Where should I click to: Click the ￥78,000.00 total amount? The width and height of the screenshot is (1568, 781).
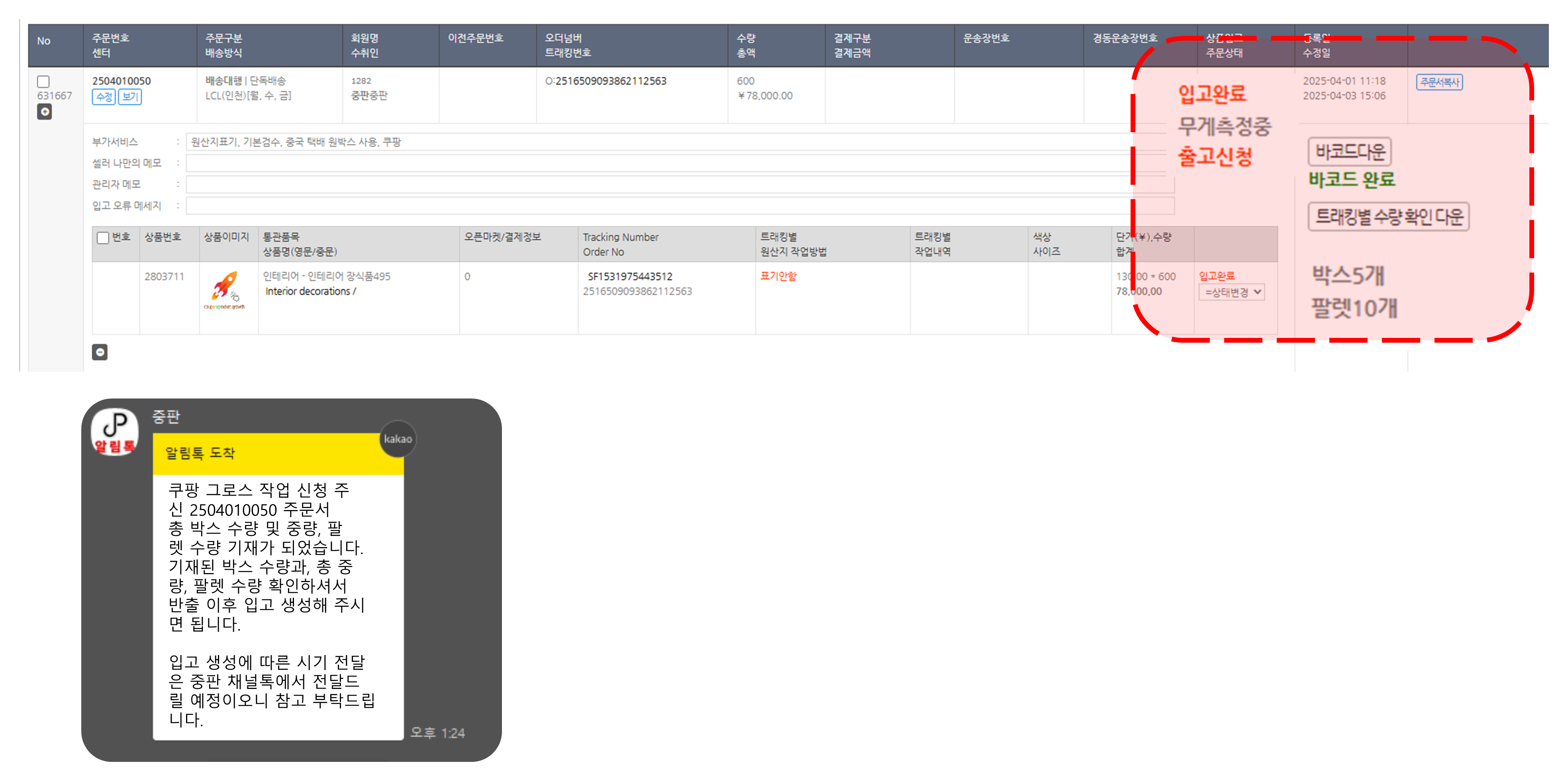(764, 96)
